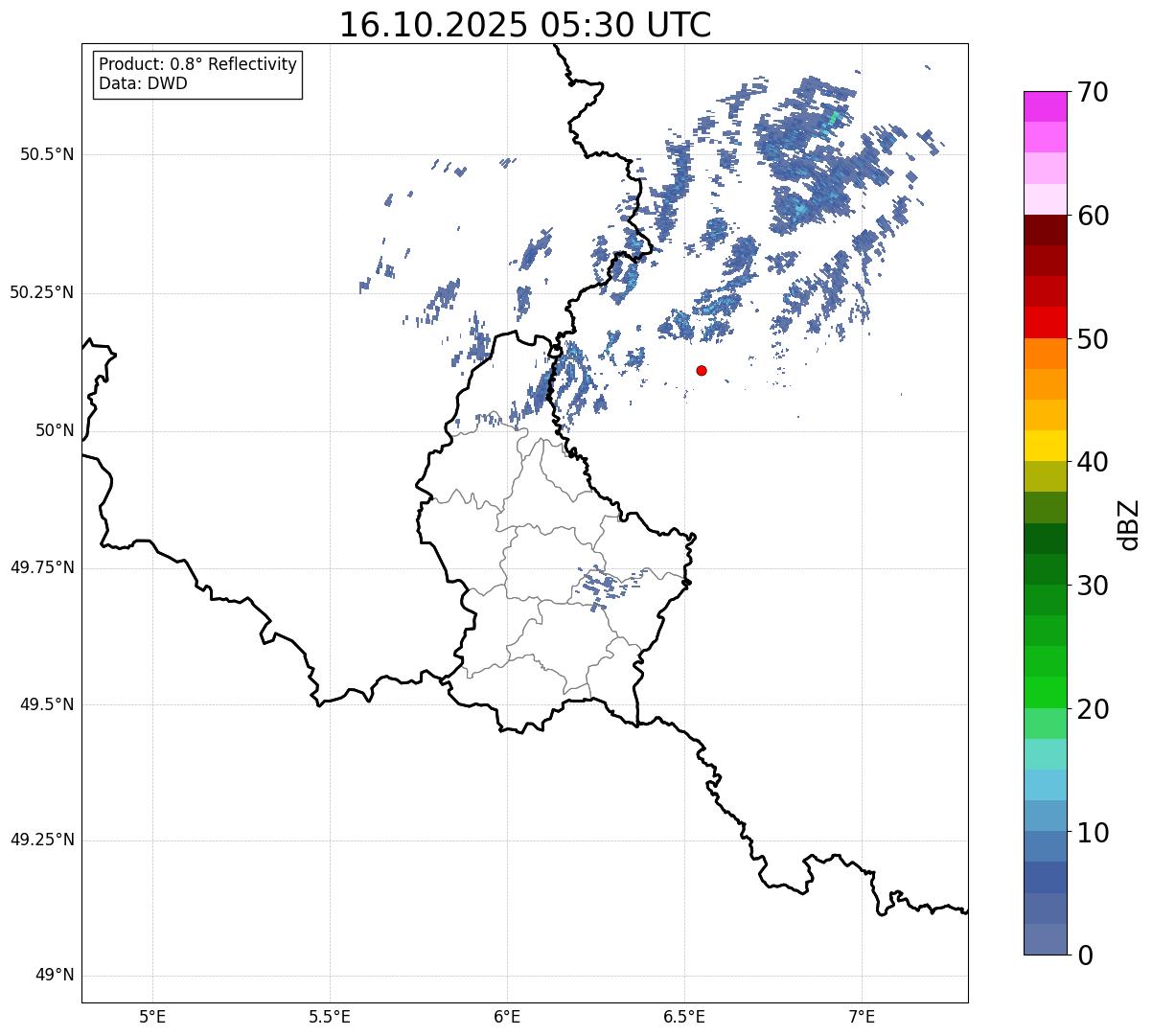Click the bottom slate-blue colorbar segment at 0
Screen dimensions: 1152x1036
[1045, 939]
